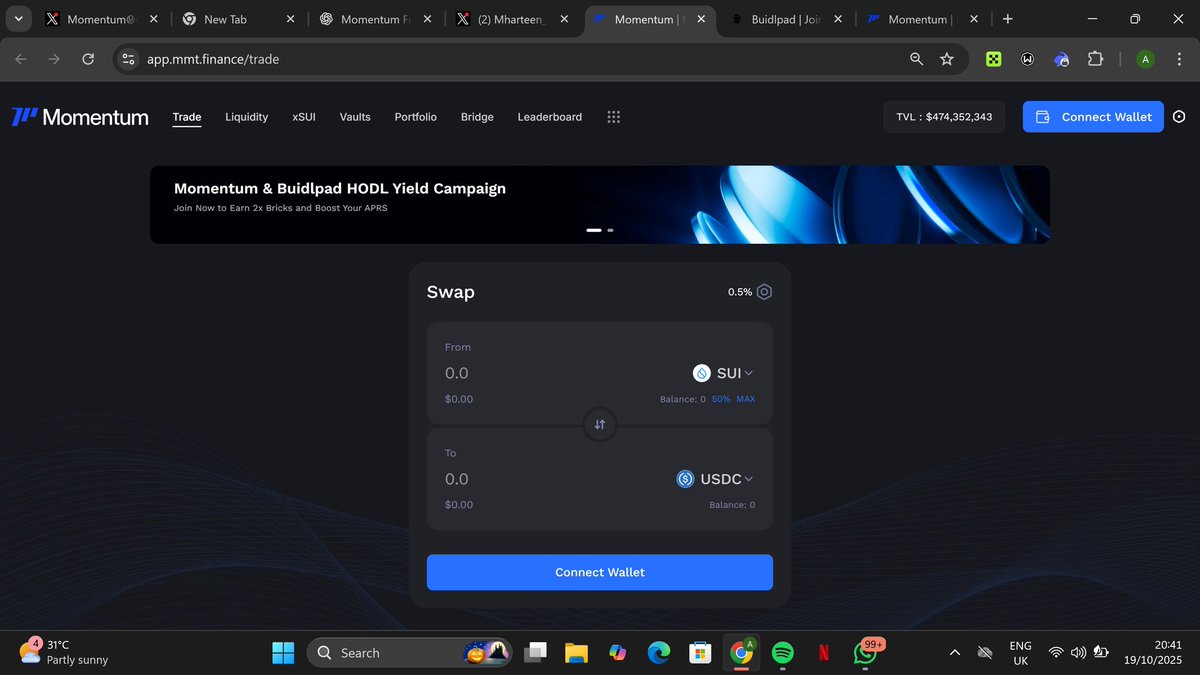Open WhatsApp from the taskbar
This screenshot has width=1200, height=675.
tap(866, 653)
